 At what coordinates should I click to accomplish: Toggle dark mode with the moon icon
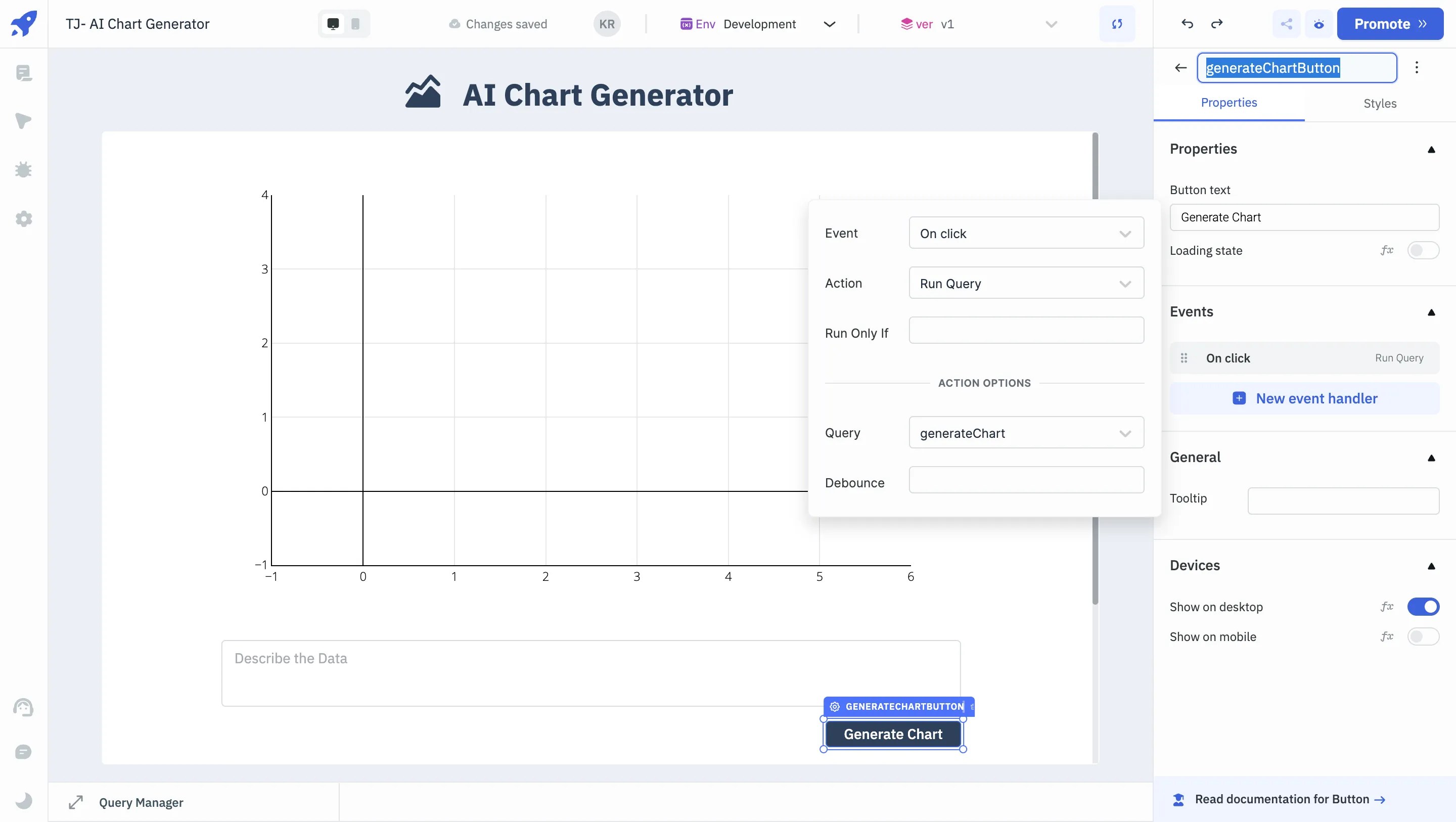[x=23, y=801]
